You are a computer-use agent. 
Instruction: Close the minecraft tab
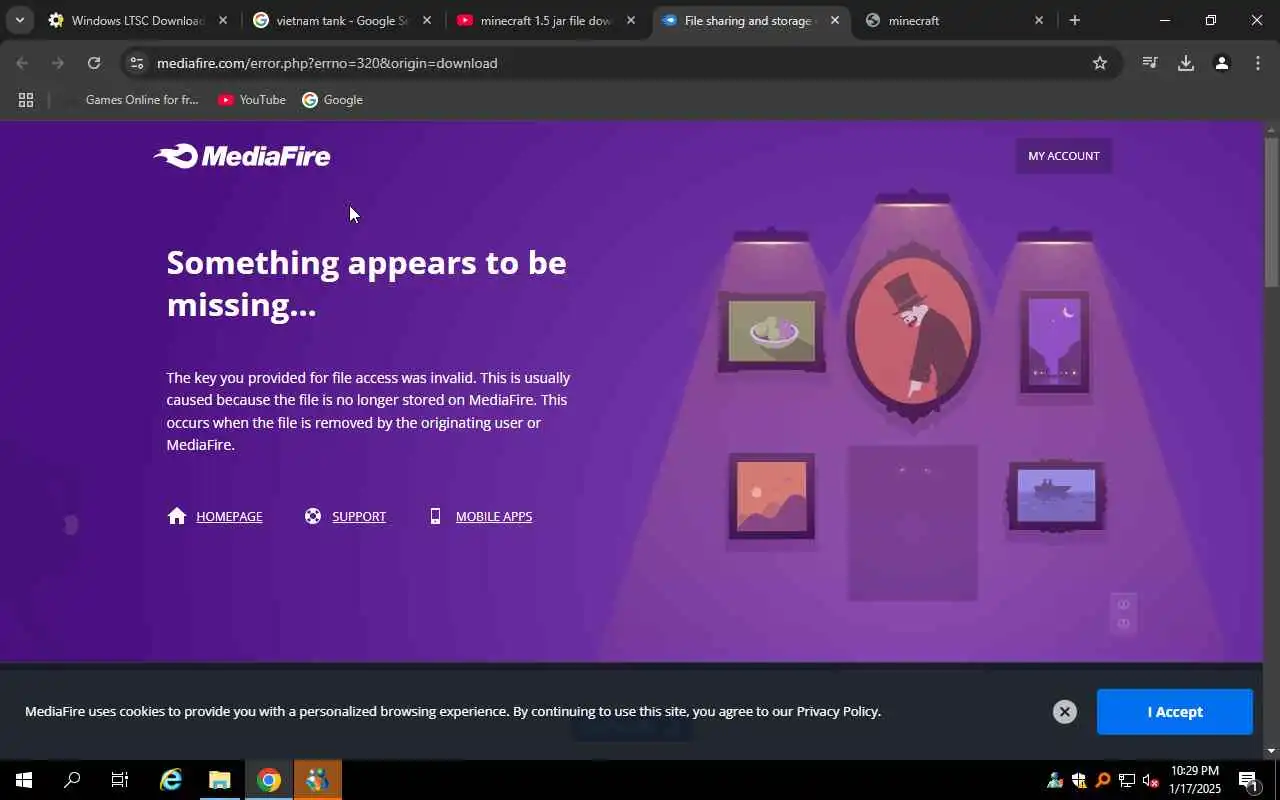pos(1039,20)
